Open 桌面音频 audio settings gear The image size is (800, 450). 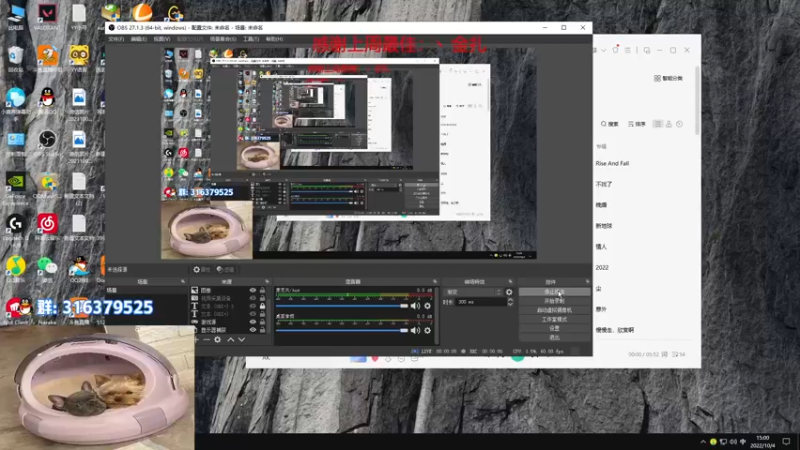(428, 331)
